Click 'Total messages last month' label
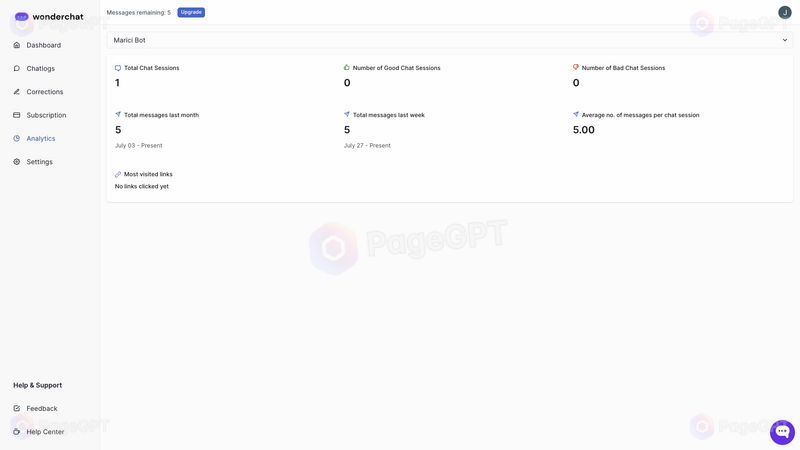800x450 pixels. (162, 115)
